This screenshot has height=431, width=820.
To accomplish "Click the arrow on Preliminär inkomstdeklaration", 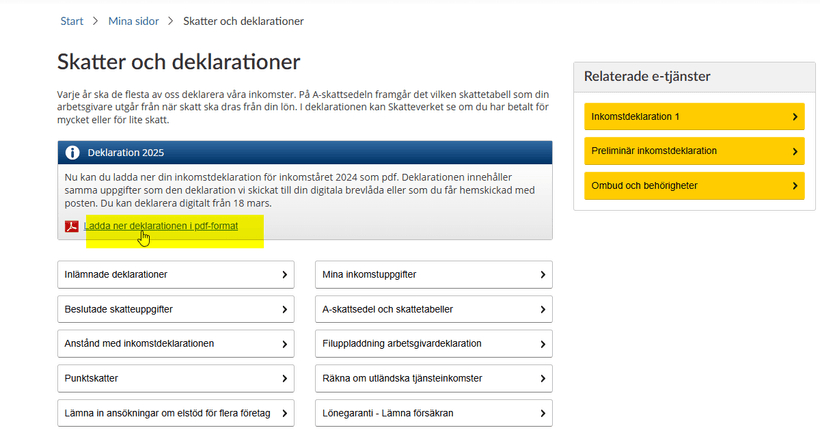I will [x=795, y=151].
